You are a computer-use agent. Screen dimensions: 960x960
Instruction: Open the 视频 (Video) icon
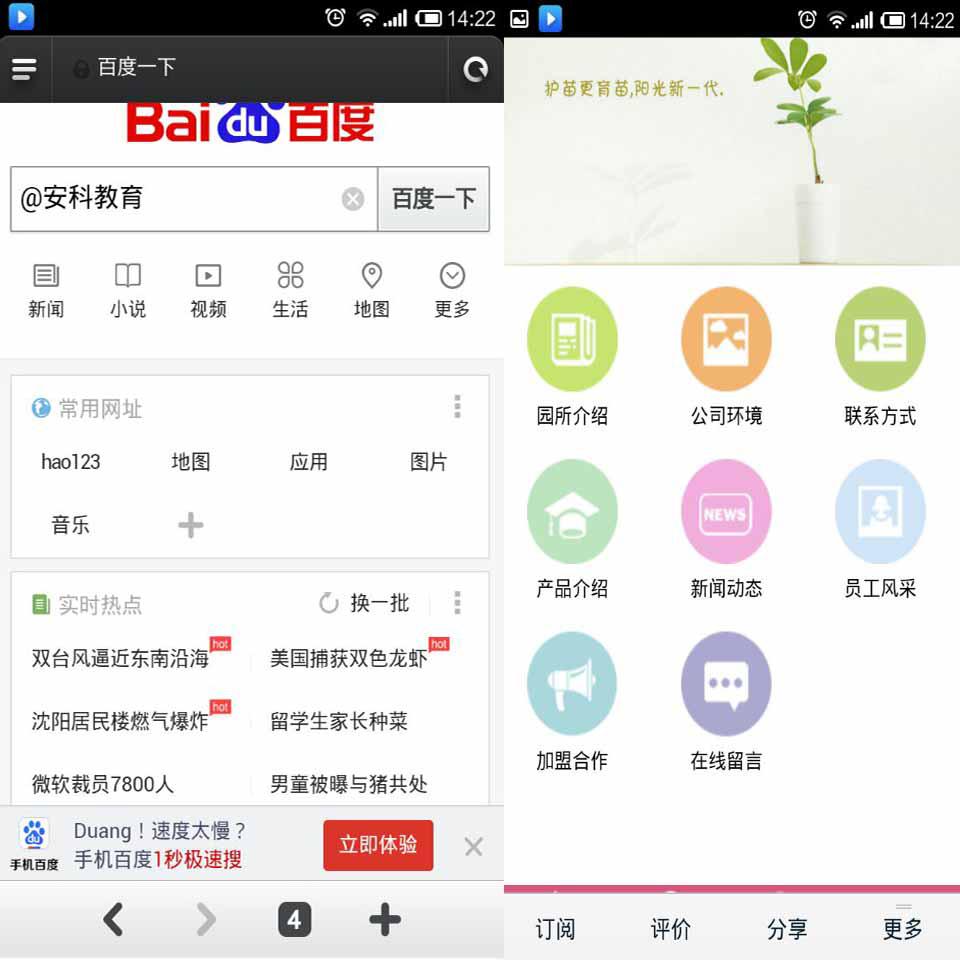tap(208, 282)
